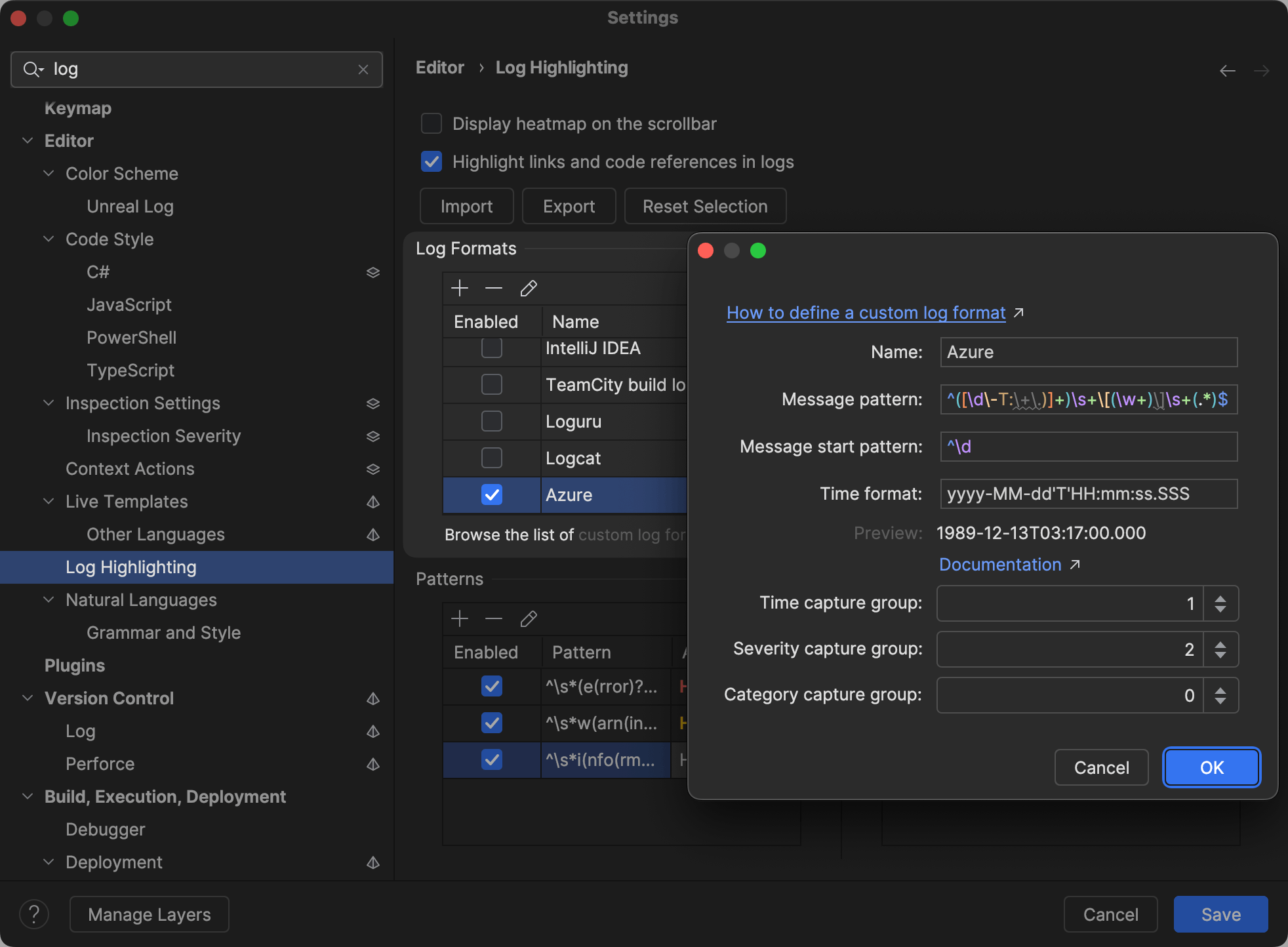Expand the Deployment section

49,862
